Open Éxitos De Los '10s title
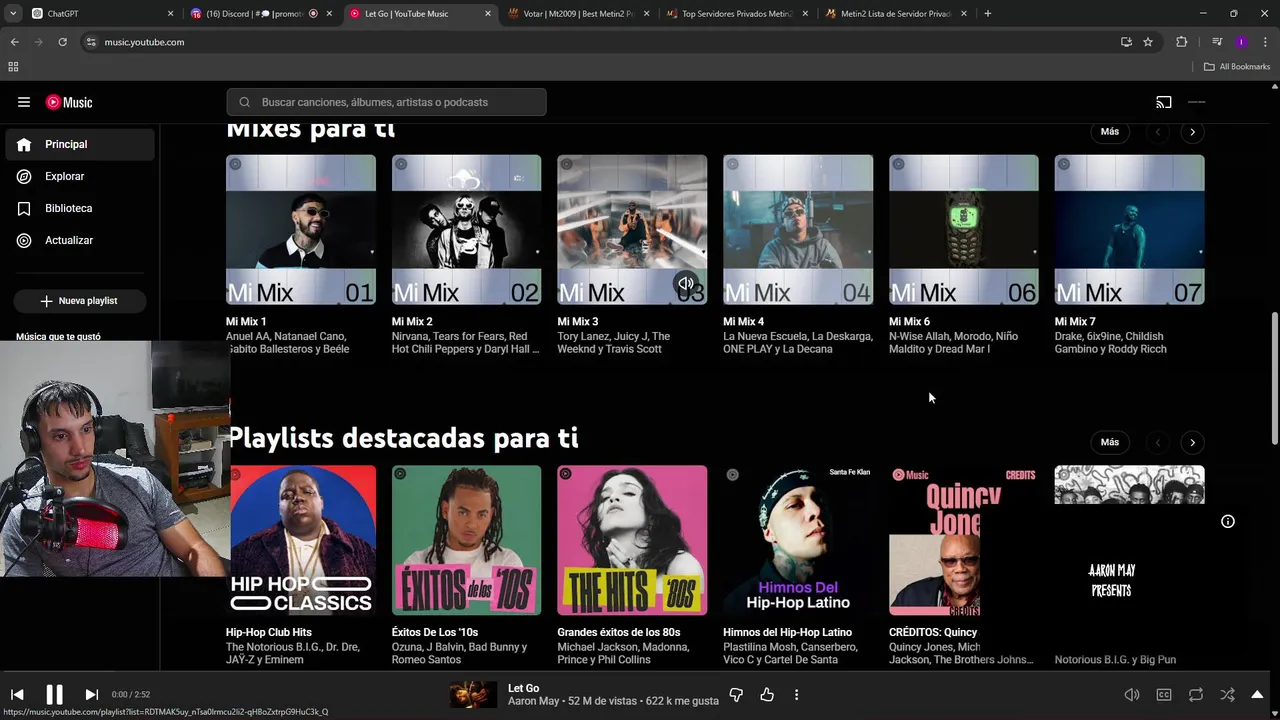The height and width of the screenshot is (720, 1280). coord(434,632)
